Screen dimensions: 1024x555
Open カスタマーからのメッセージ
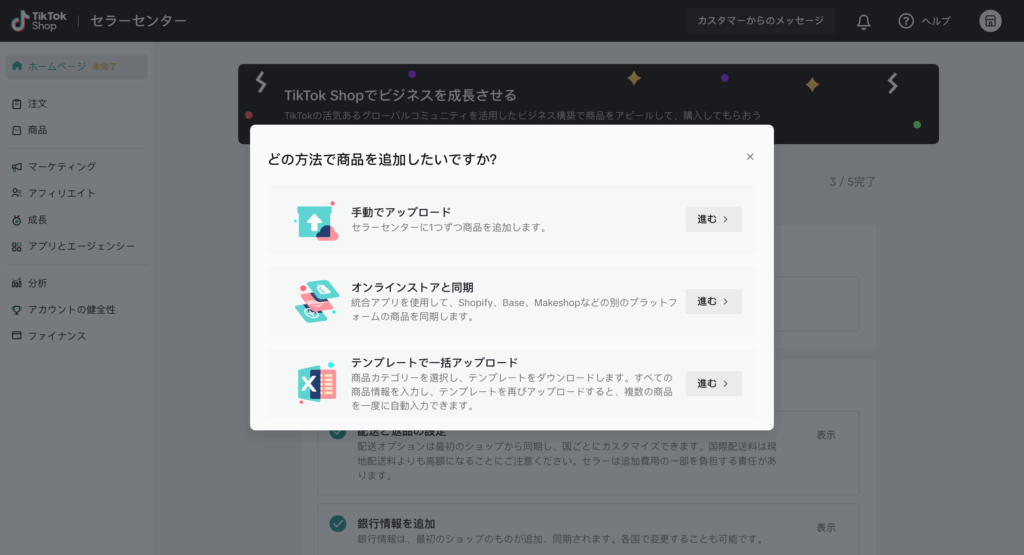(x=760, y=21)
